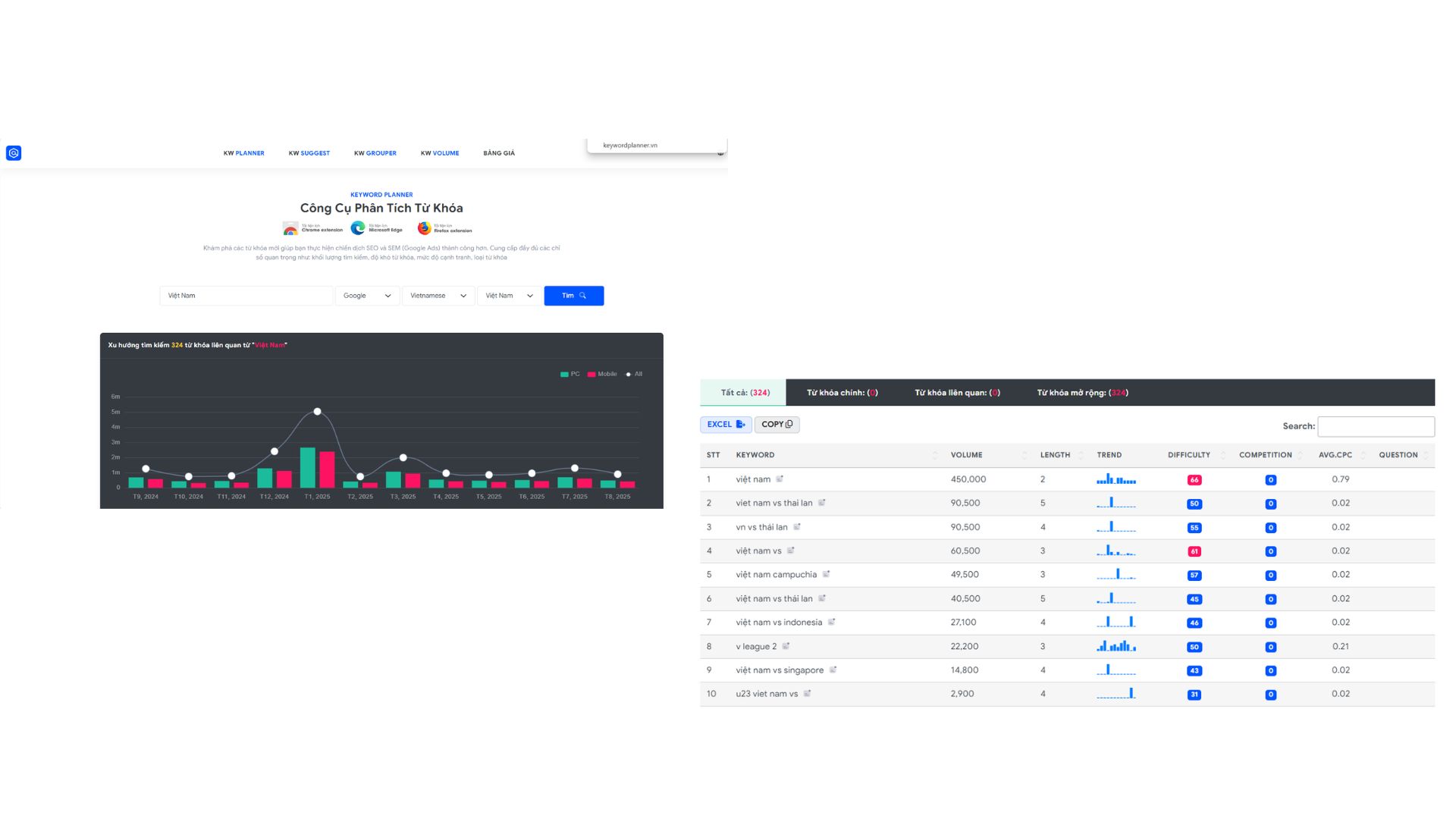
Task: Open the Chrome extension download icon
Action: pyautogui.click(x=290, y=228)
